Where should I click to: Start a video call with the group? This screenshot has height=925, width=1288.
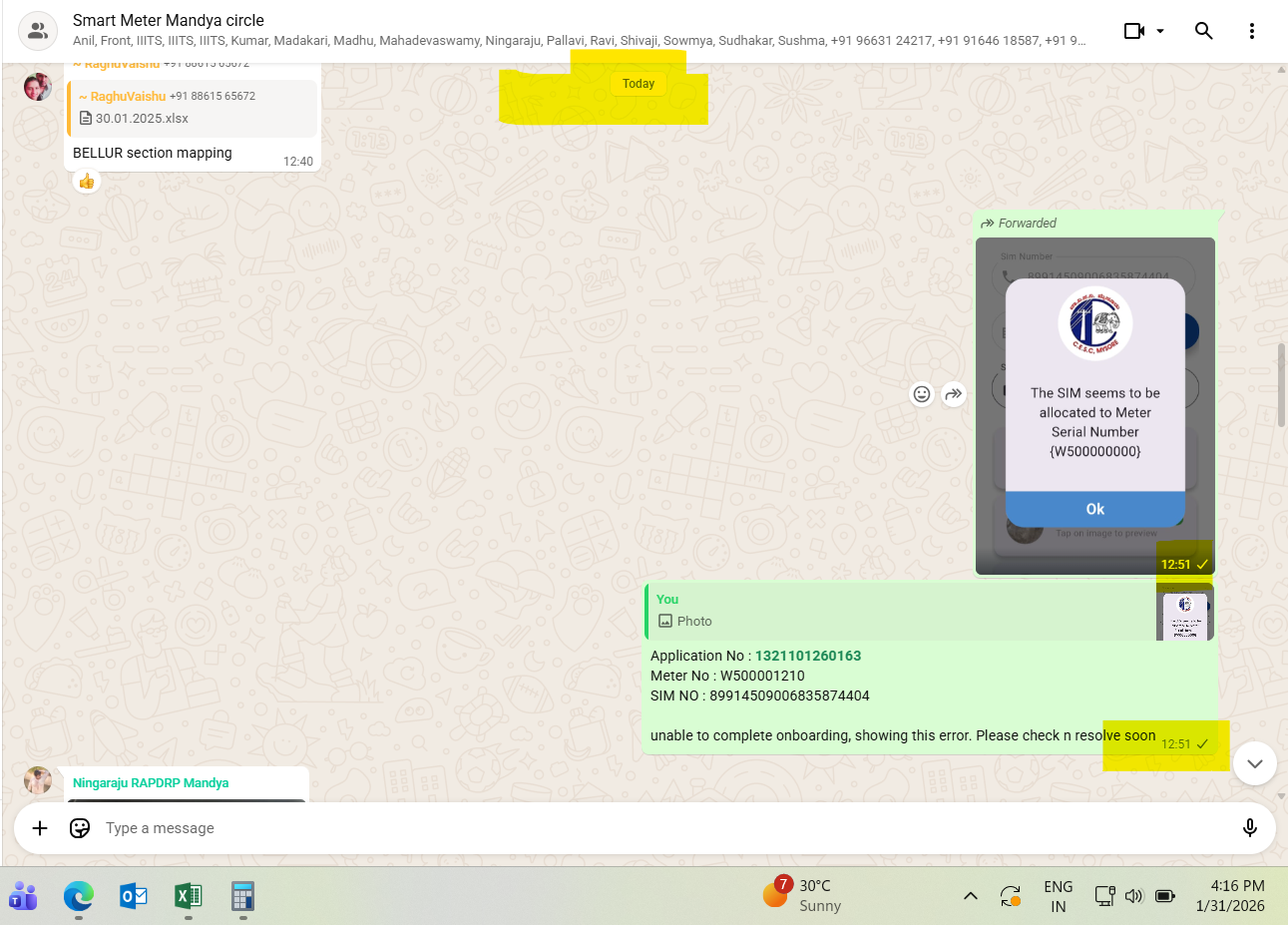click(1133, 31)
